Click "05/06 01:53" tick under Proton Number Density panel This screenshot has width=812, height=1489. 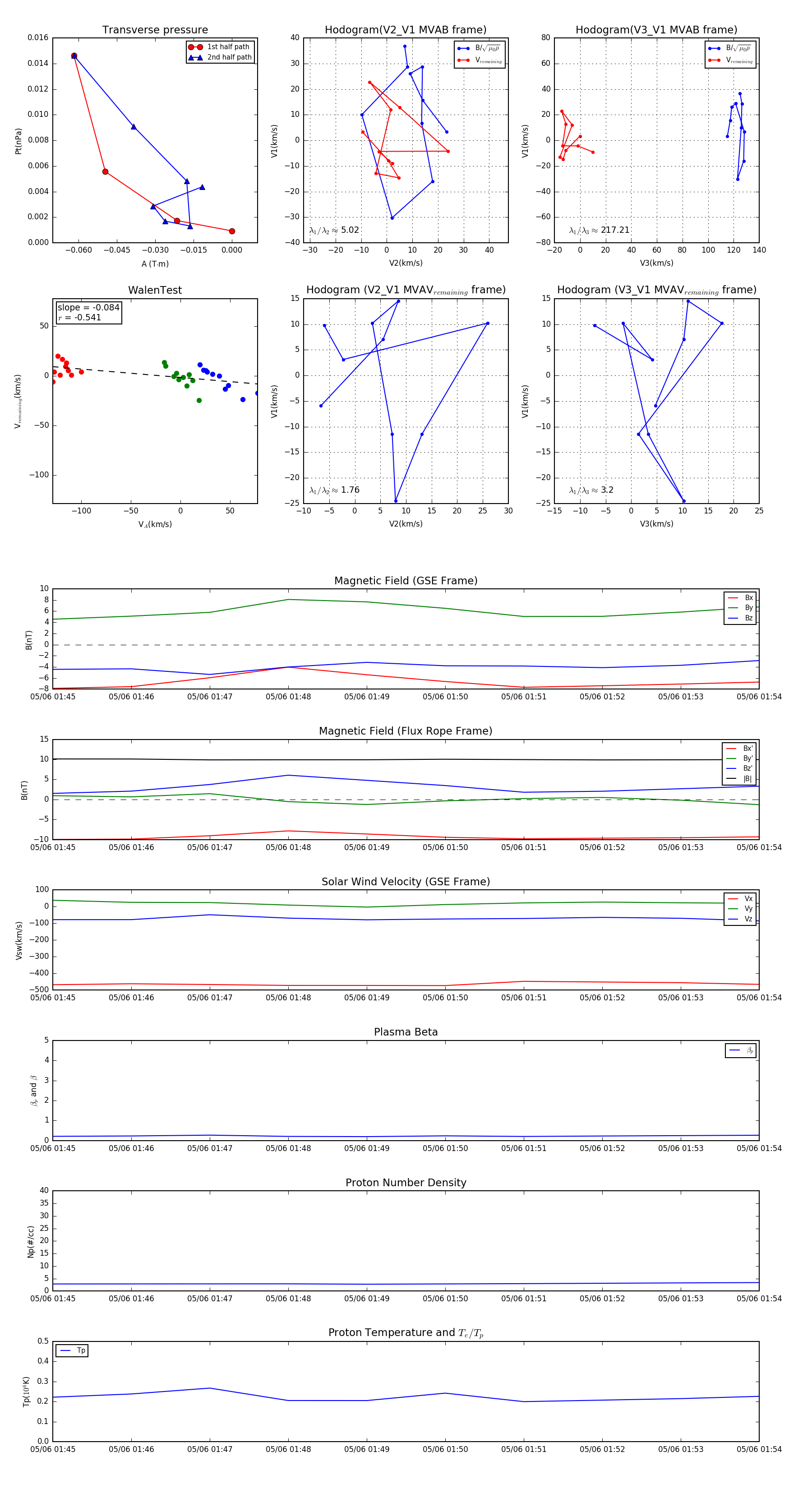(681, 1298)
